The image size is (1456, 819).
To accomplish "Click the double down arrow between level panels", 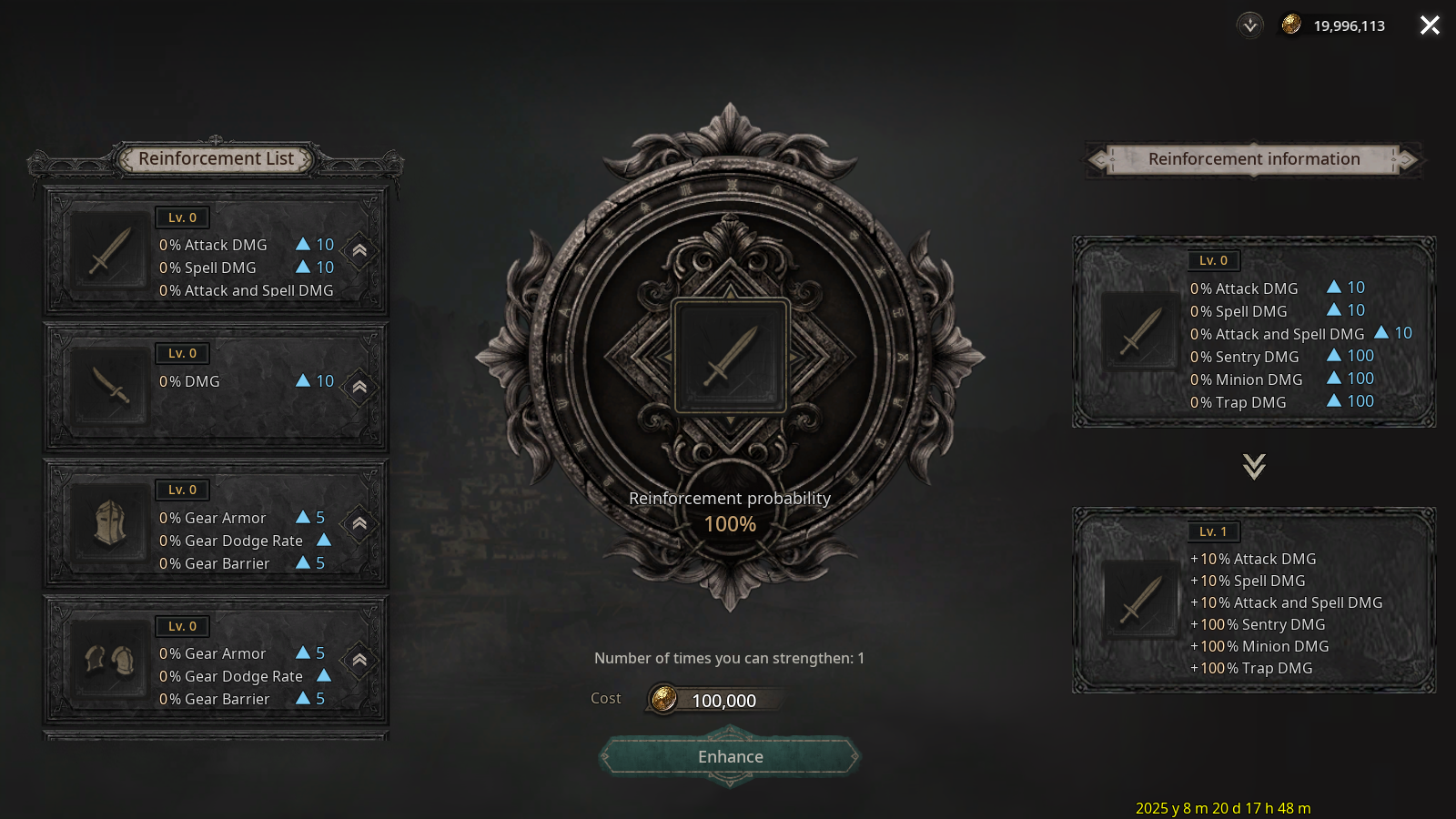I will [x=1254, y=467].
